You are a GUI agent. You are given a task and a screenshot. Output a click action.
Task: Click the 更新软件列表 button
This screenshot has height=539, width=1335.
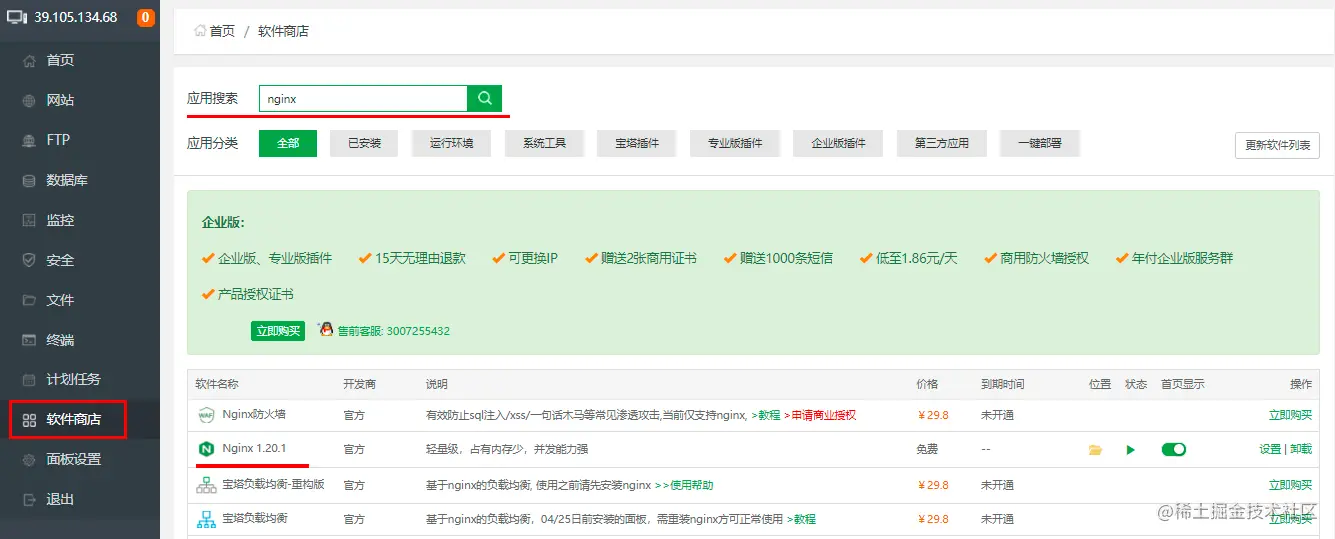1277,145
